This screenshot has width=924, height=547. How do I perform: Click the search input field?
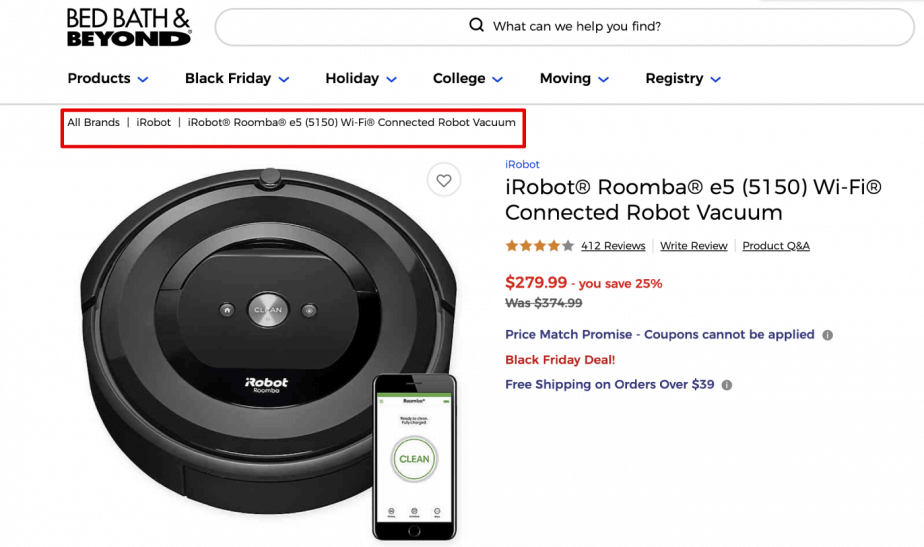click(x=565, y=27)
